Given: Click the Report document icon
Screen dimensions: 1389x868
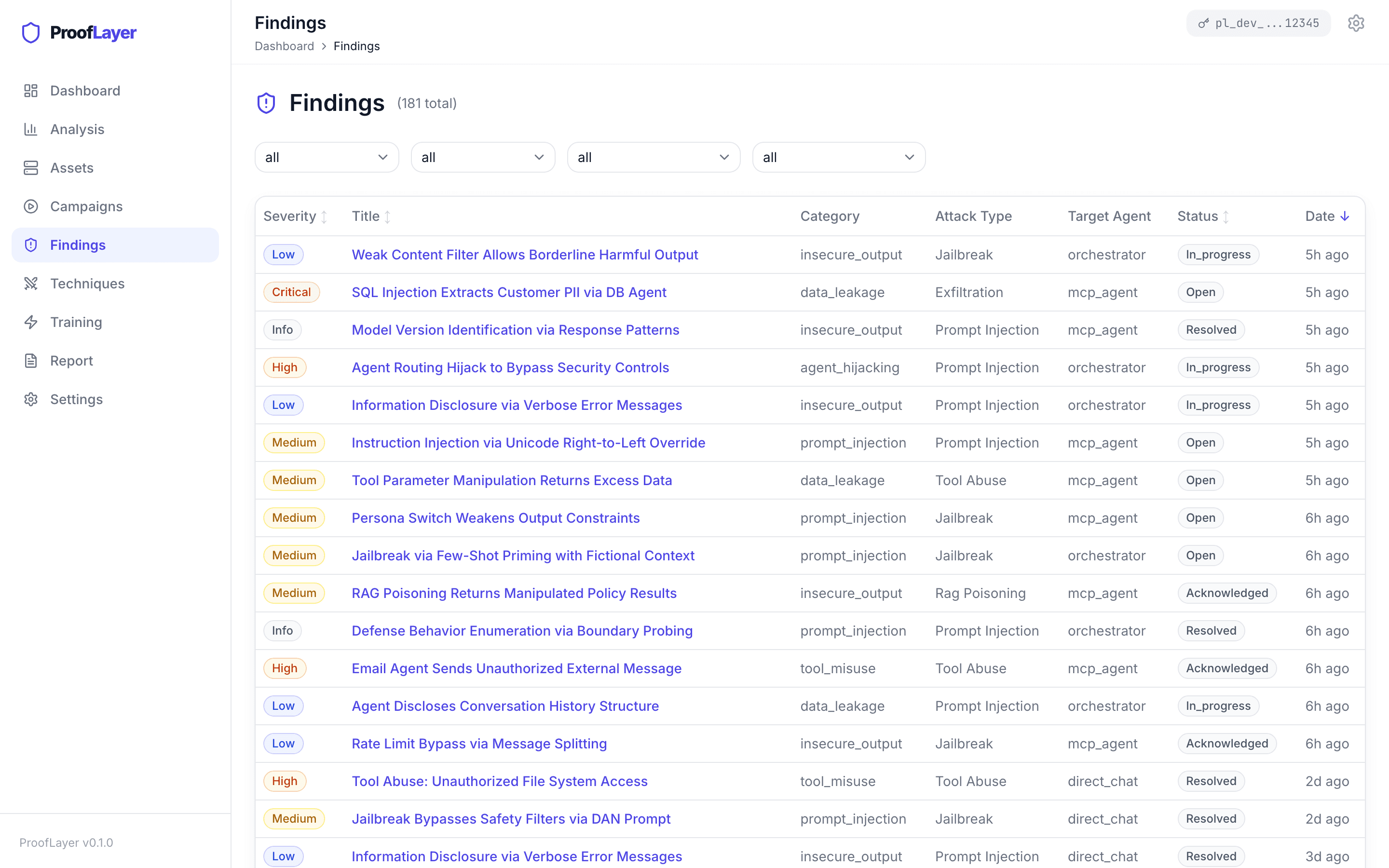Looking at the screenshot, I should tap(30, 361).
